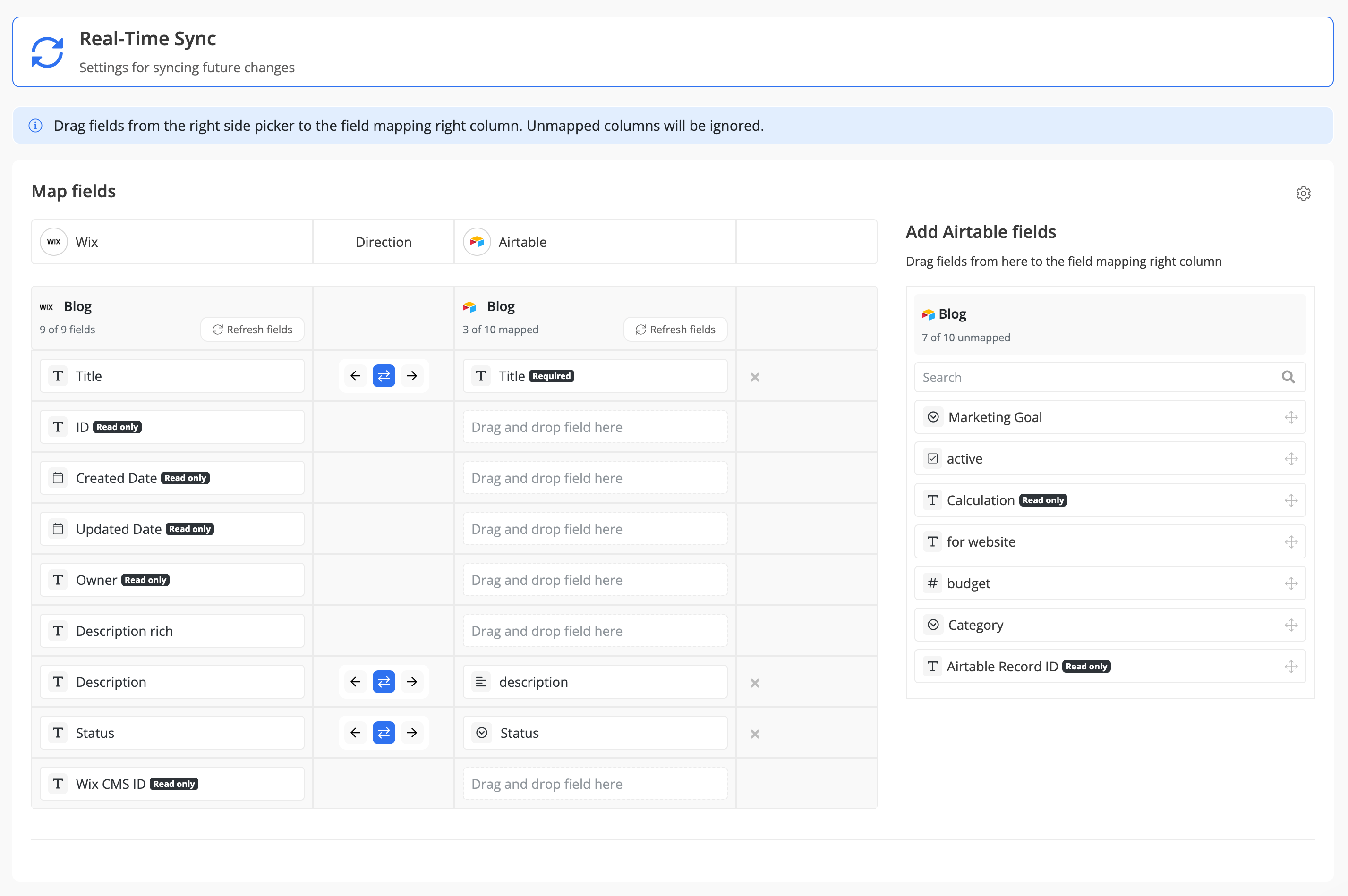This screenshot has height=896, width=1348.
Task: Click the search magnifier icon
Action: (1288, 377)
